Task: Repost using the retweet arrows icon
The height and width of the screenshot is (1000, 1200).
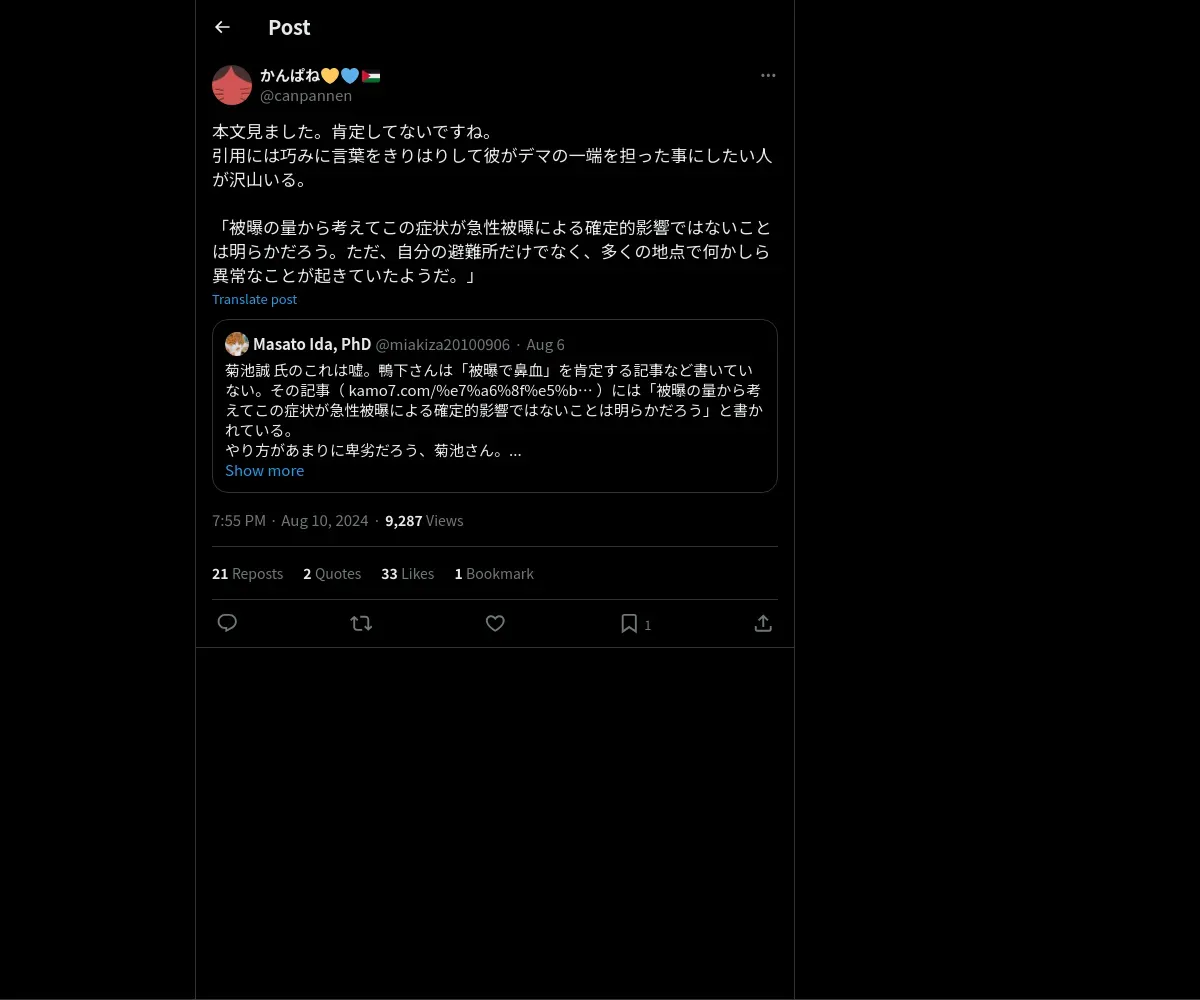Action: [x=361, y=623]
